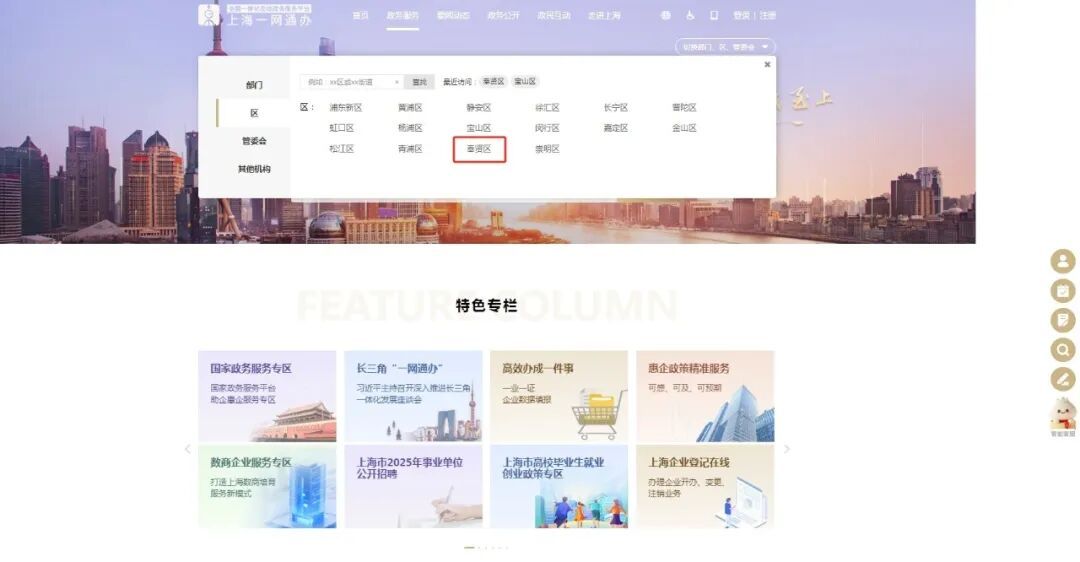The height and width of the screenshot is (562, 1080).
Task: Select the 区 tab in popup
Action: tap(254, 113)
